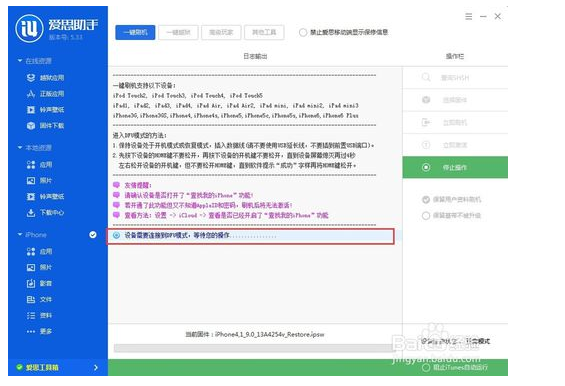Image resolution: width=565 pixels, height=386 pixels.
Task: Collapse the 在线资源 section
Action: pos(20,61)
